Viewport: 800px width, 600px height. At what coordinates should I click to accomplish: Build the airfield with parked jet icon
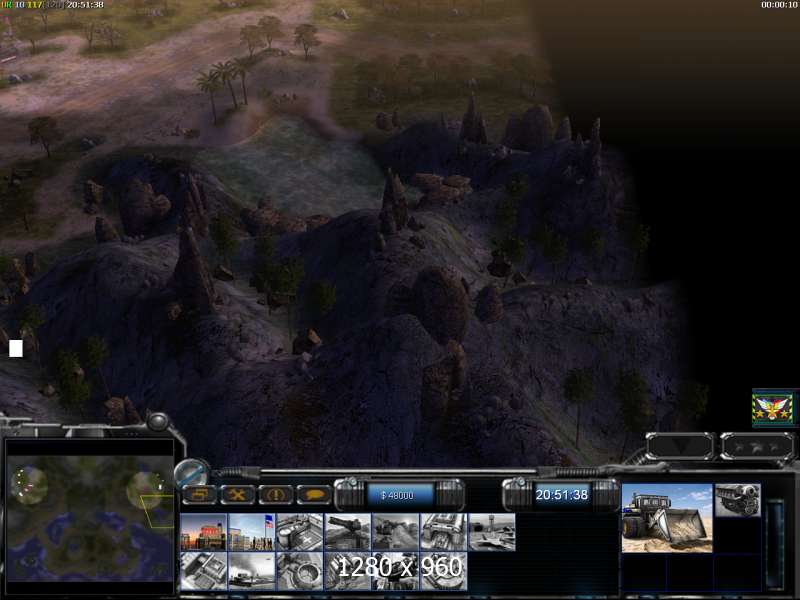point(492,532)
